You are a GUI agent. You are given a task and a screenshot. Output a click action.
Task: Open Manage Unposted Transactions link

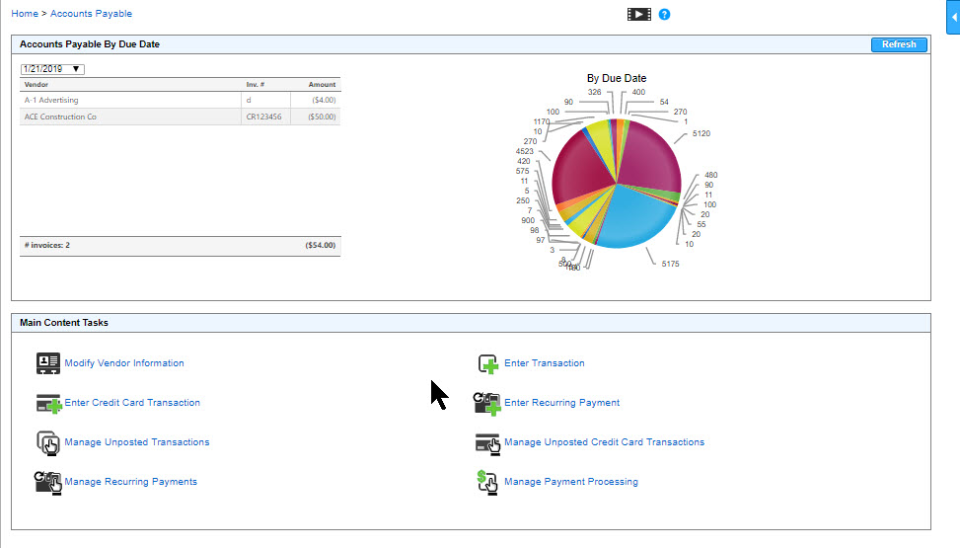137,442
